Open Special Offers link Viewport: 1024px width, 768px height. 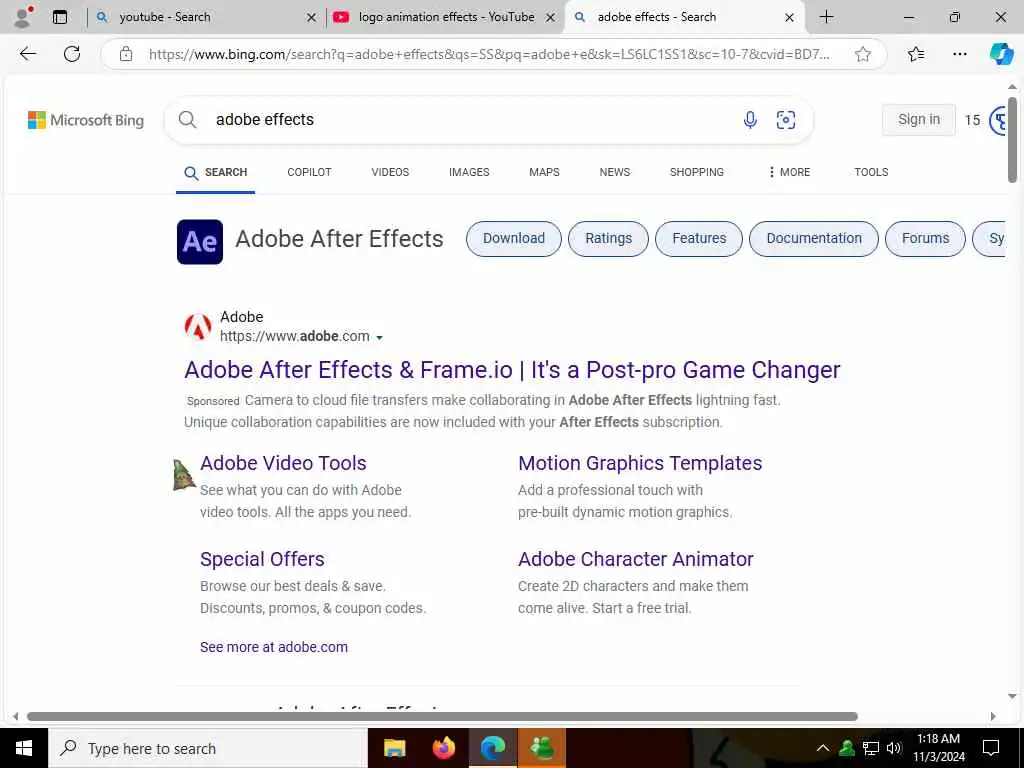point(262,559)
